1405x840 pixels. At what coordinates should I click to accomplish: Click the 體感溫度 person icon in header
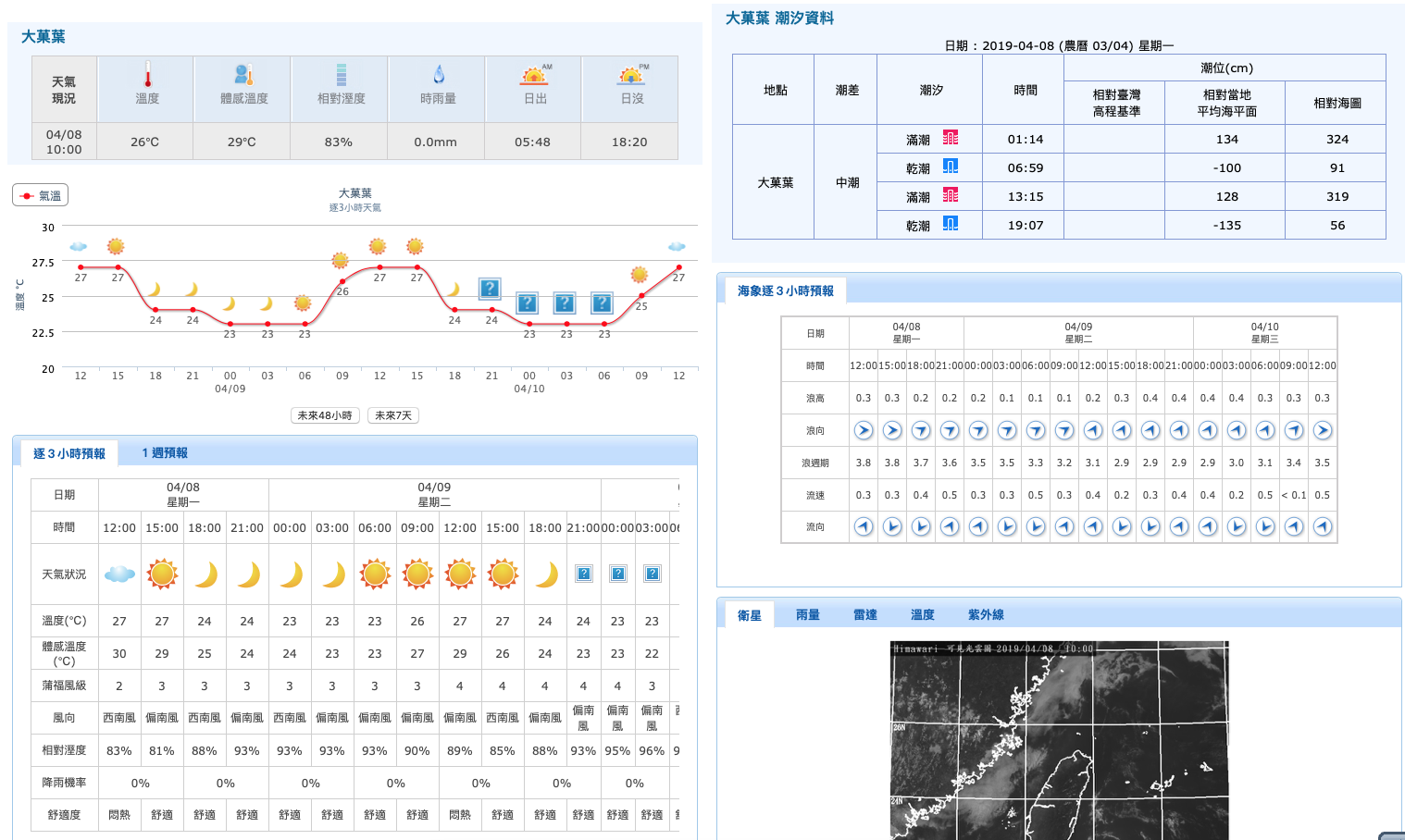pos(243,75)
